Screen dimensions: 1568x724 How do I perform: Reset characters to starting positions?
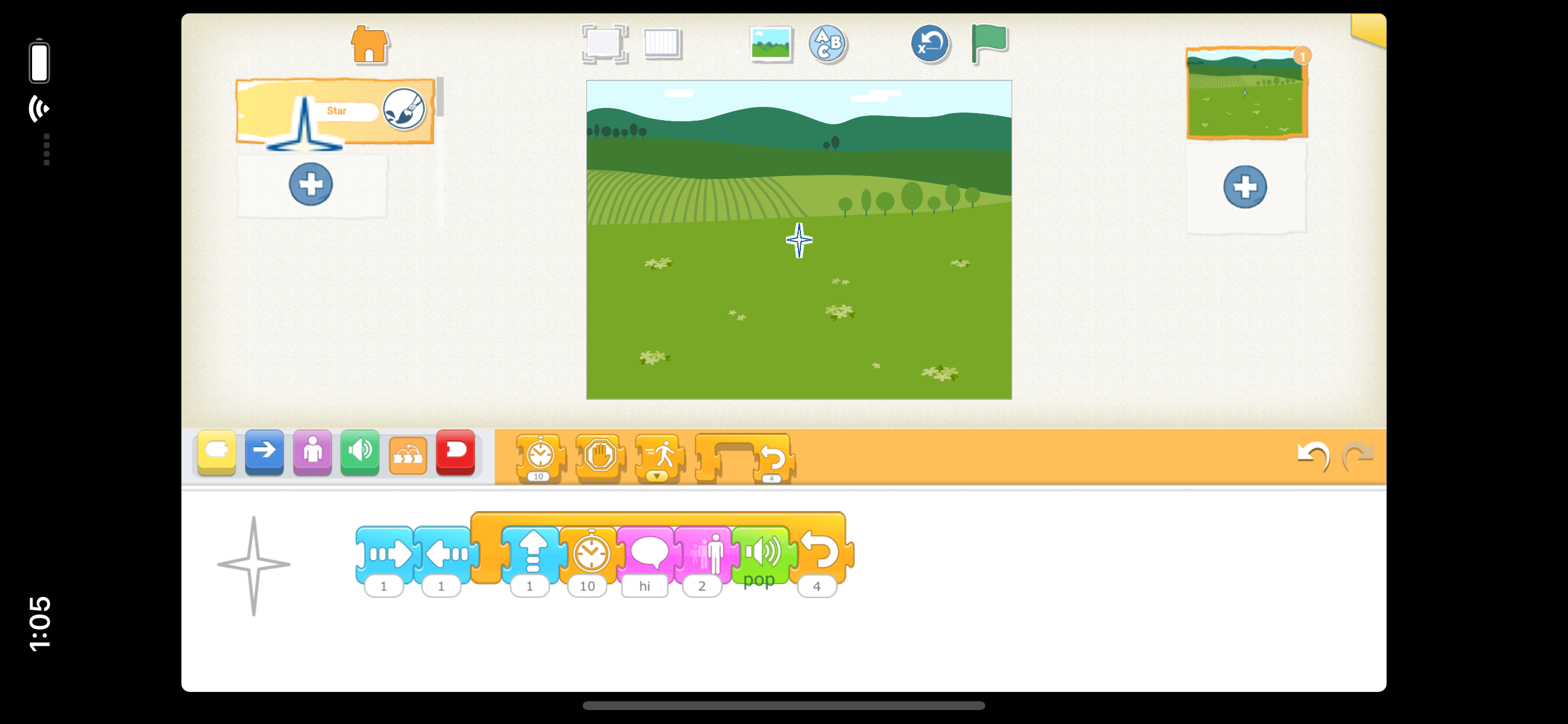(x=929, y=44)
